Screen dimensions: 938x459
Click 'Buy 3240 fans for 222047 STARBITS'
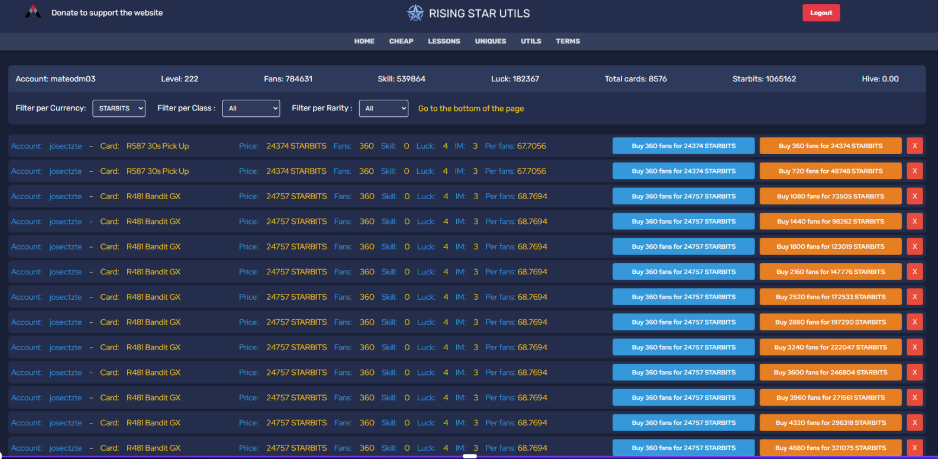coord(830,347)
